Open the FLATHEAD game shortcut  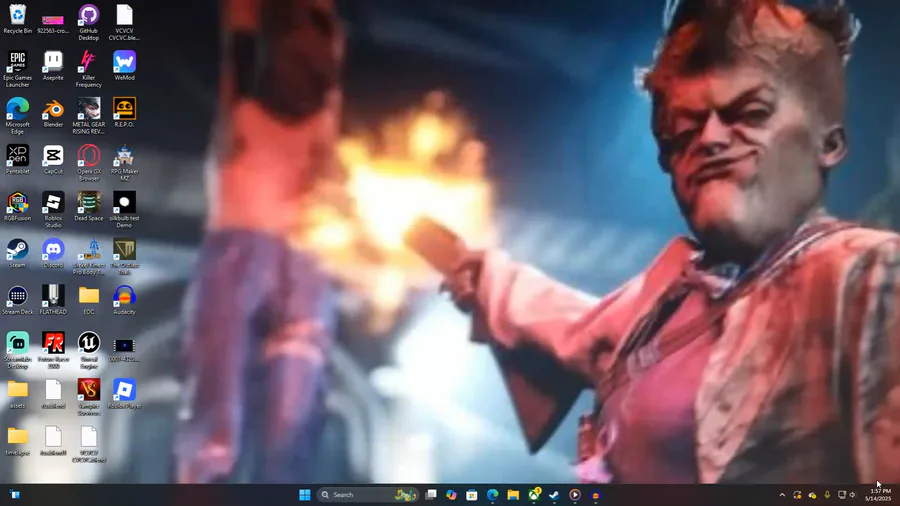53,300
